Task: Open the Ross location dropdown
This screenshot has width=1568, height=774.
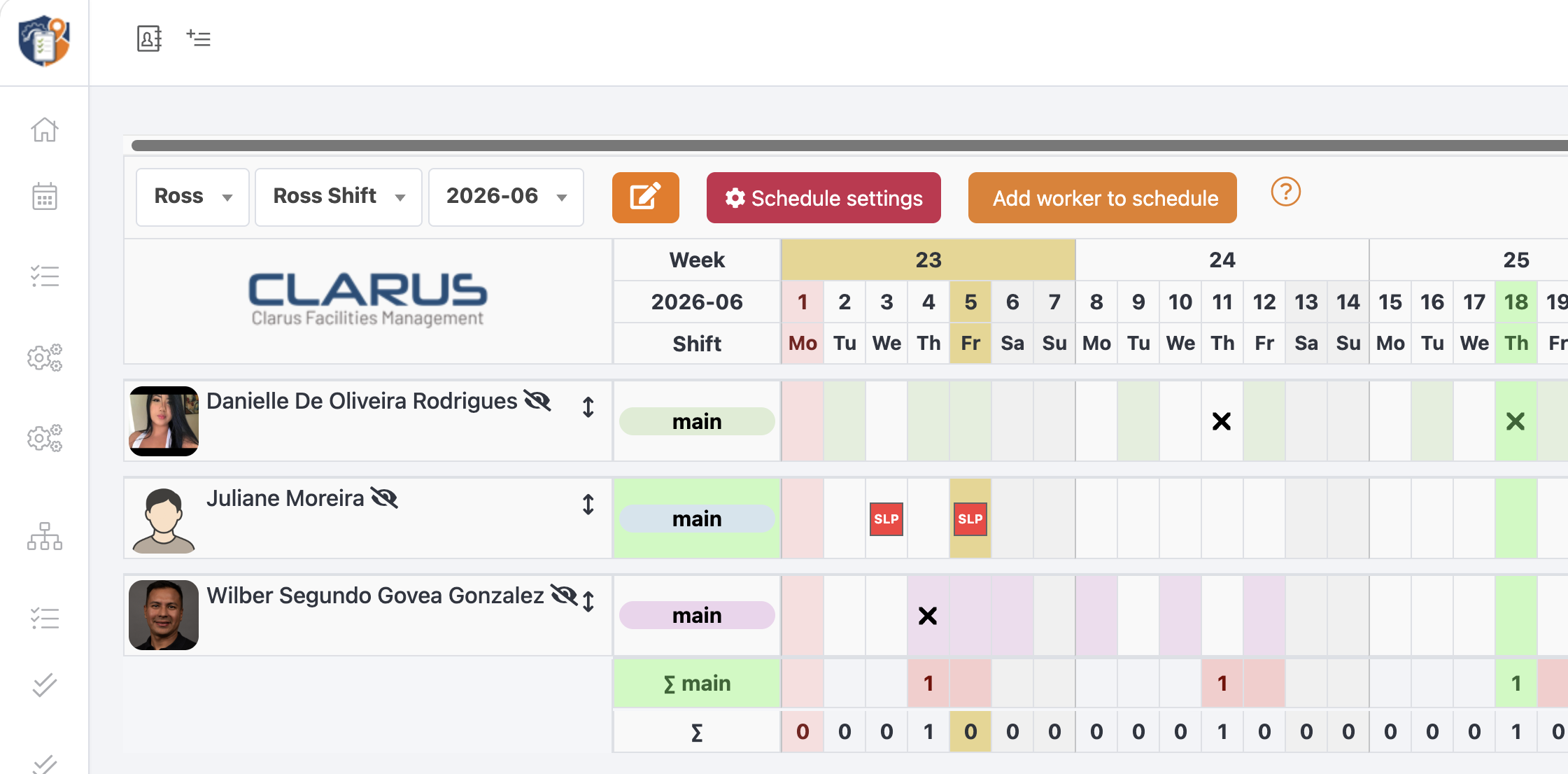Action: (x=192, y=197)
